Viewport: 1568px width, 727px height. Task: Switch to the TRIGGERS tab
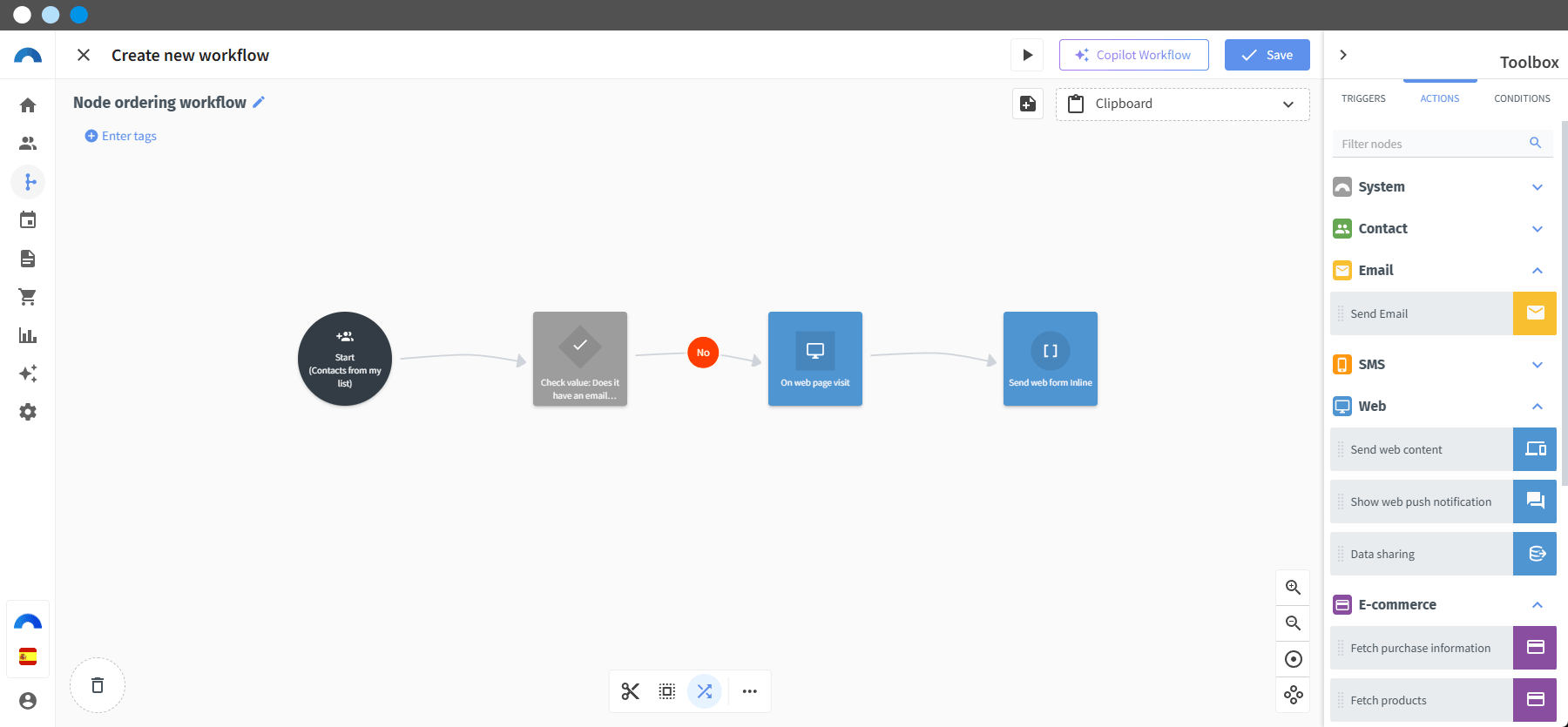(1363, 98)
